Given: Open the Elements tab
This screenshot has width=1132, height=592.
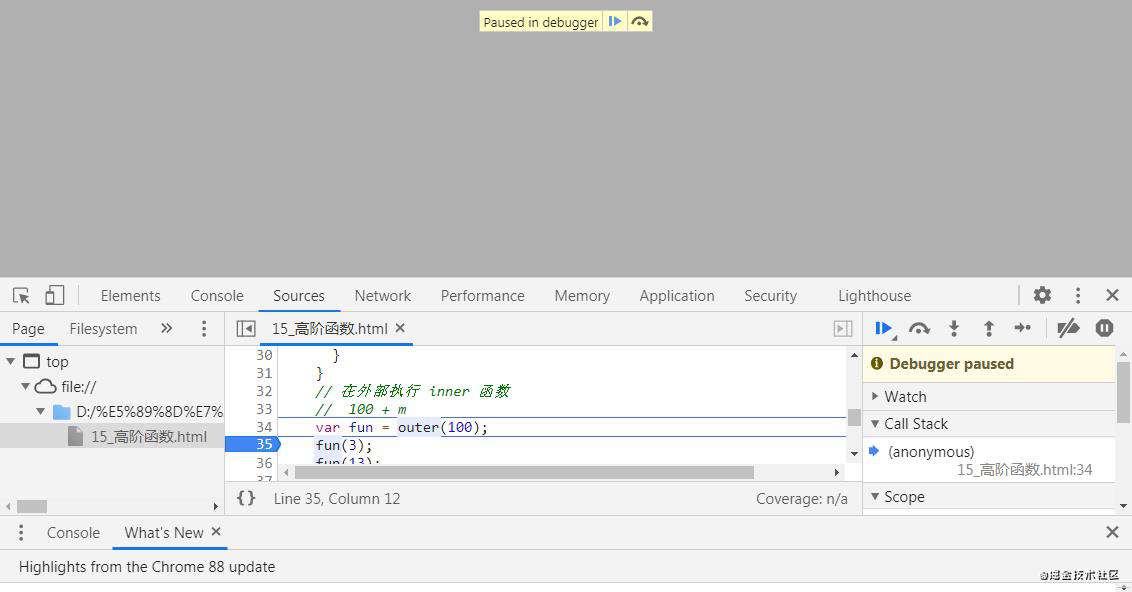Looking at the screenshot, I should point(131,296).
